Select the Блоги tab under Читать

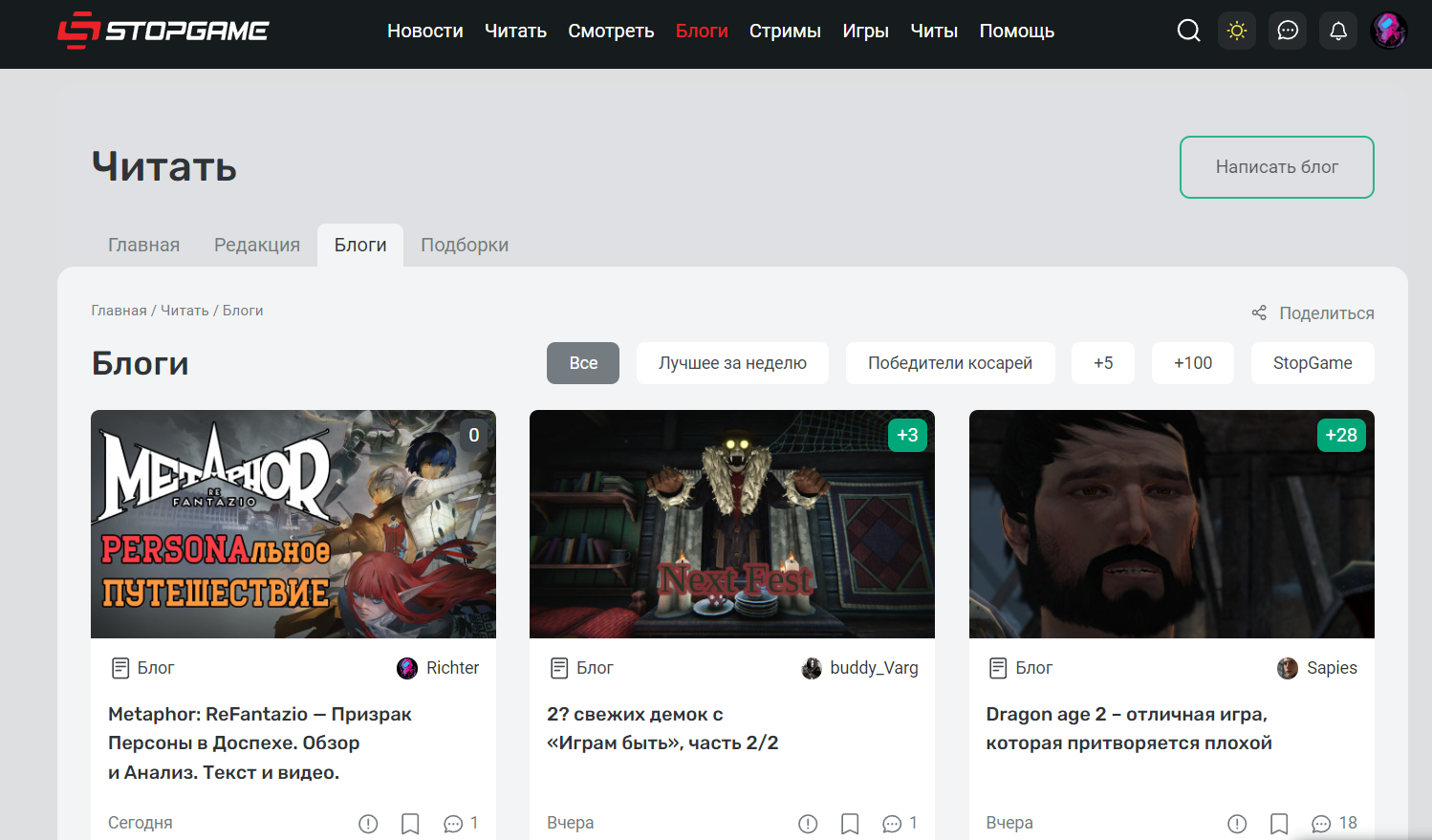point(360,245)
